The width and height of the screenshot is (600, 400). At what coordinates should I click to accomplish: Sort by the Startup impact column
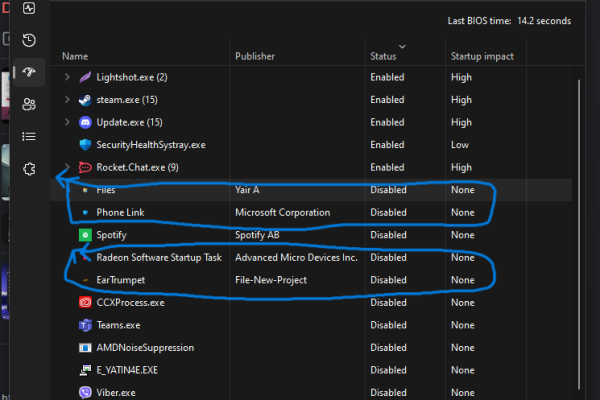[482, 56]
